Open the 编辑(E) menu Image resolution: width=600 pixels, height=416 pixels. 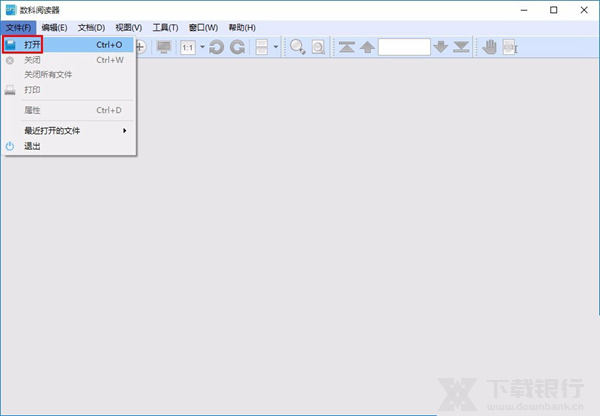(x=55, y=27)
